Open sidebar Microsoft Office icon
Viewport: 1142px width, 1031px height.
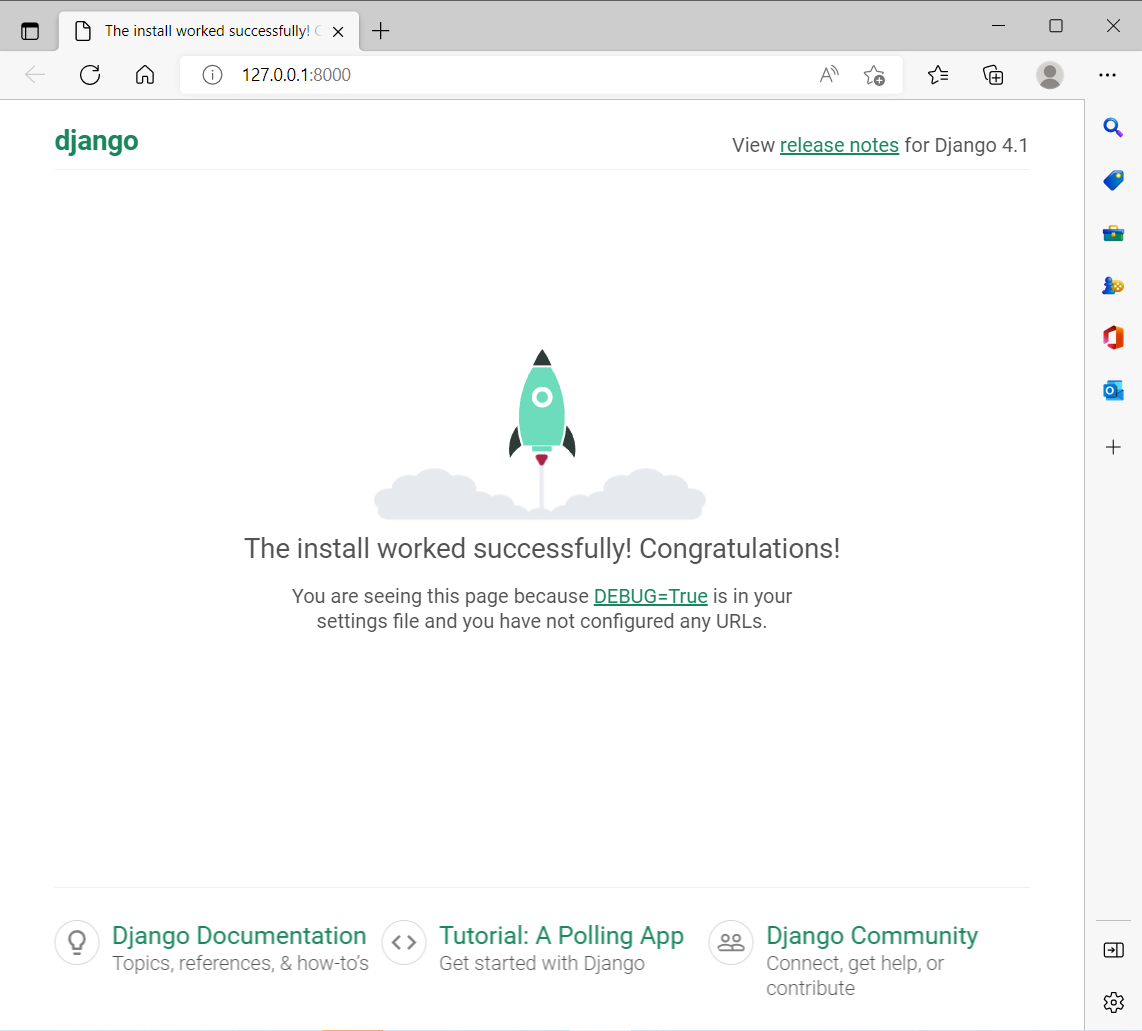point(1113,338)
